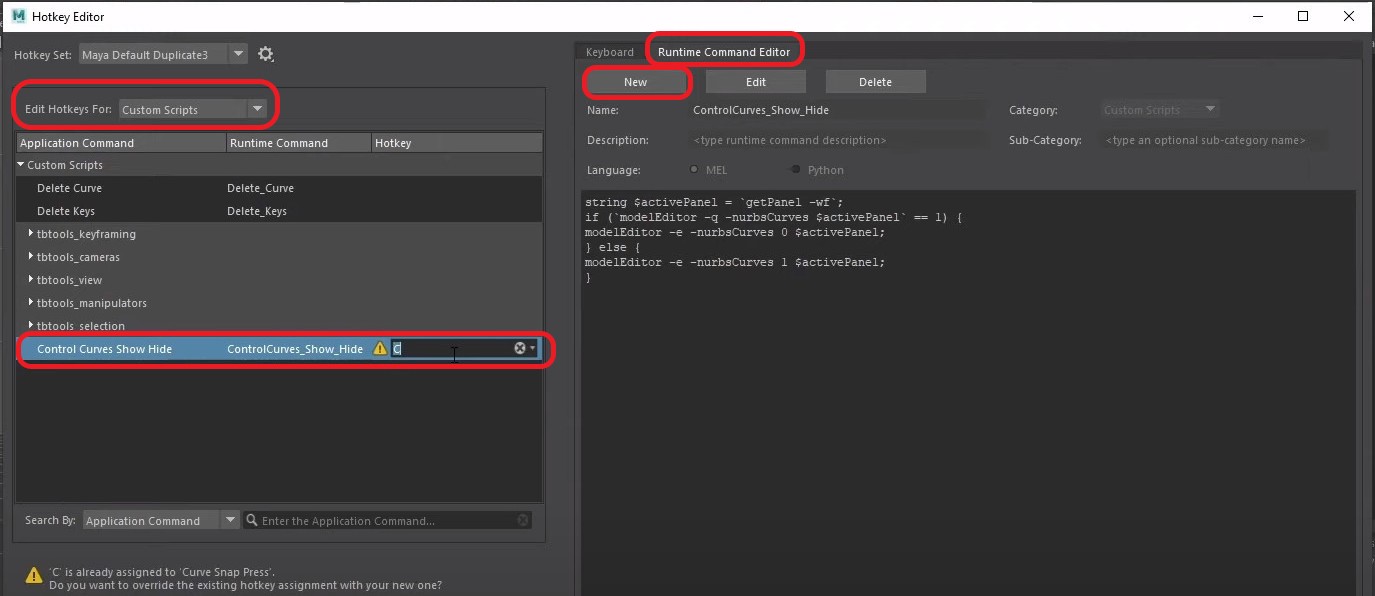Screen dimensions: 1375x596
Task: Click the warning icon in the bottom message
Action: tap(34, 575)
